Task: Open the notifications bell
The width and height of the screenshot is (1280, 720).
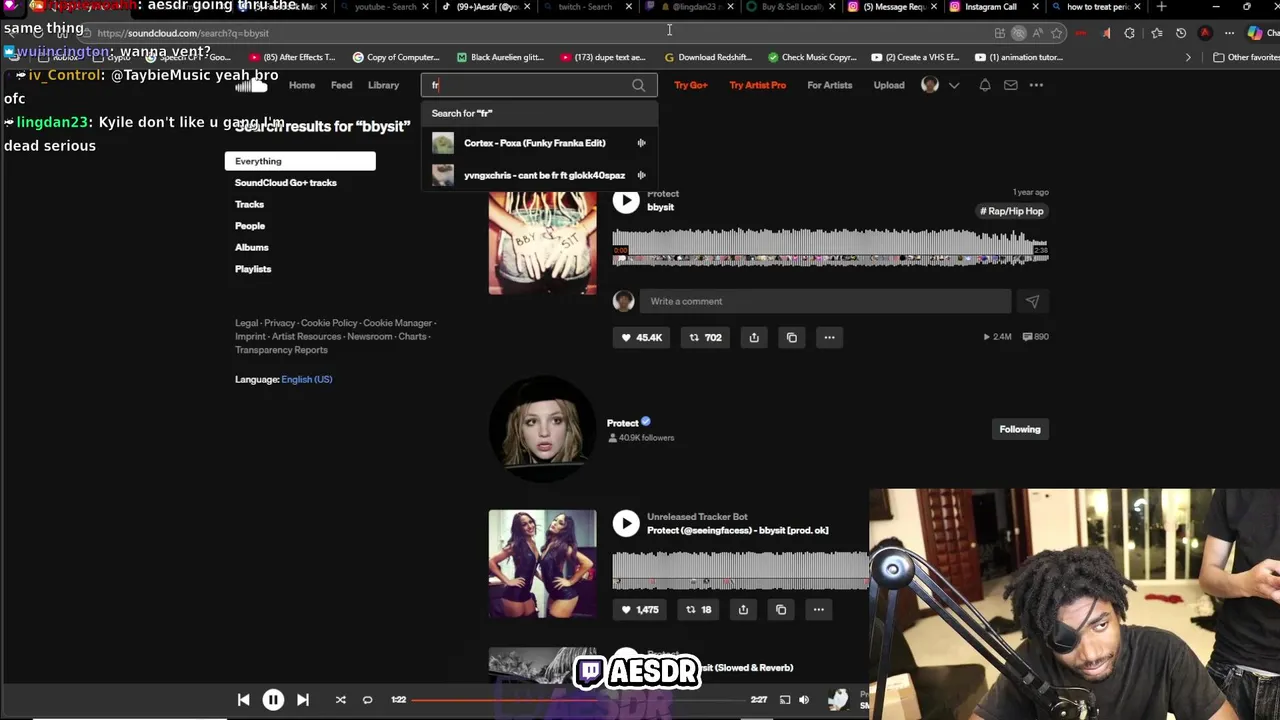Action: pyautogui.click(x=985, y=85)
